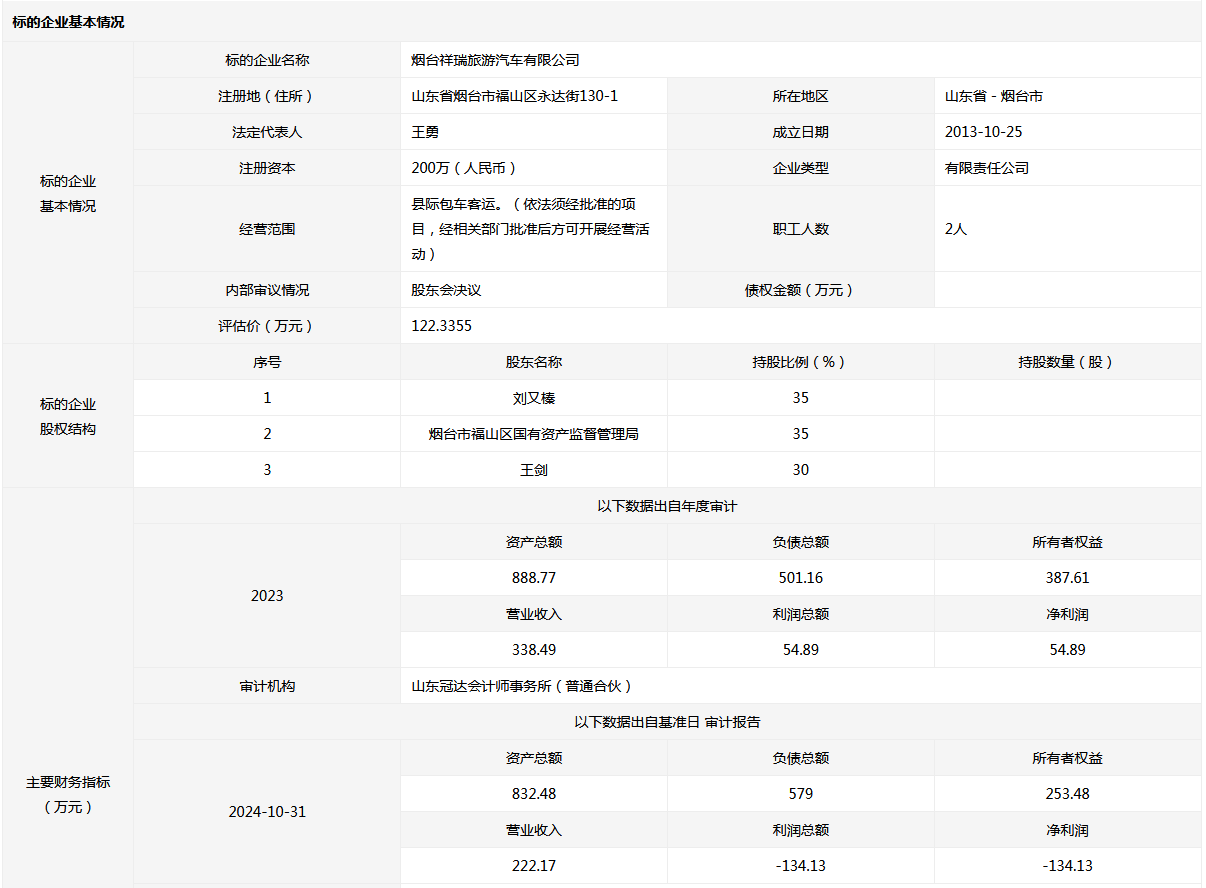Select registered capital value 200万(人民币)

point(463,168)
